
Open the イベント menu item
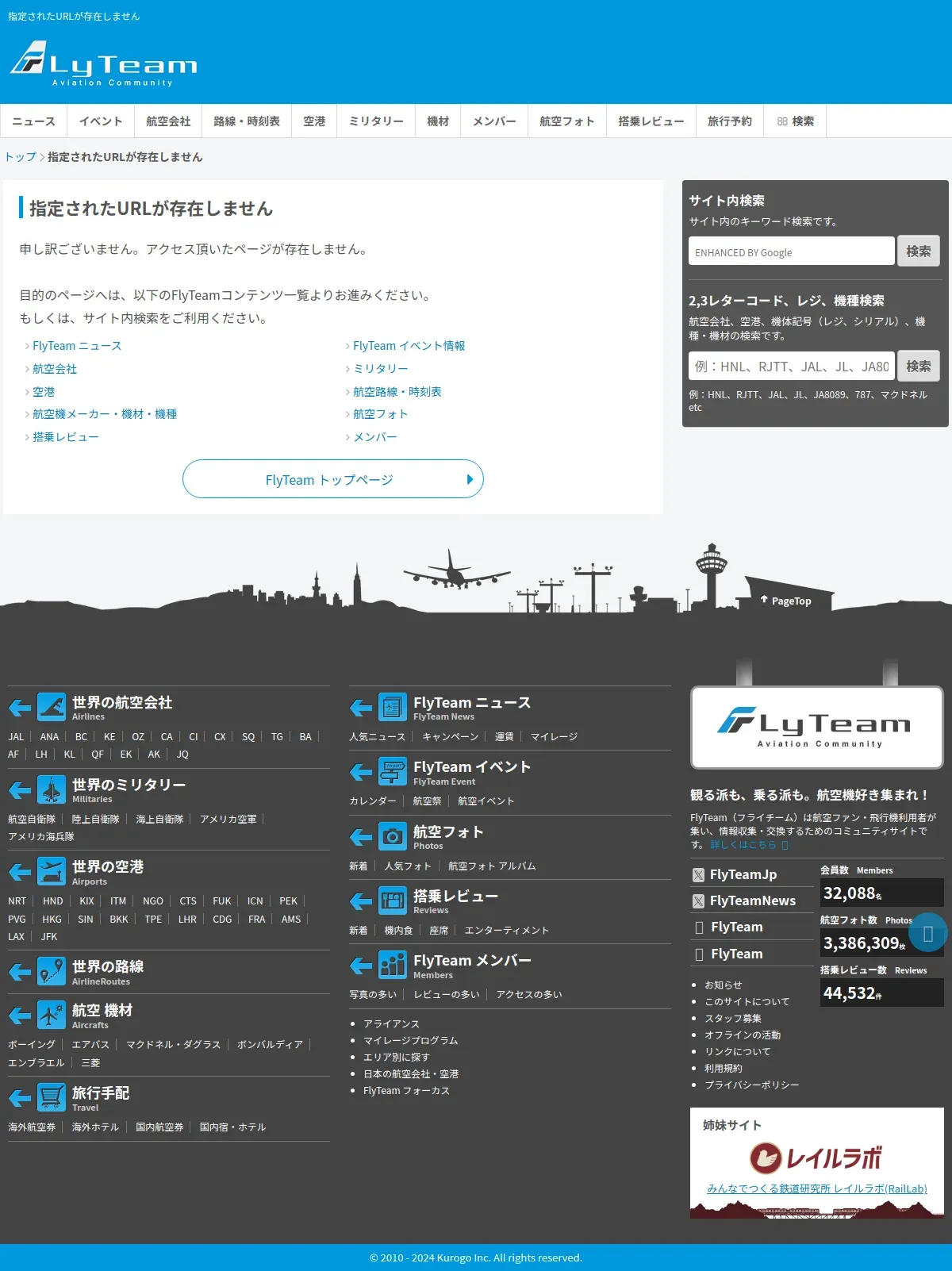click(101, 121)
